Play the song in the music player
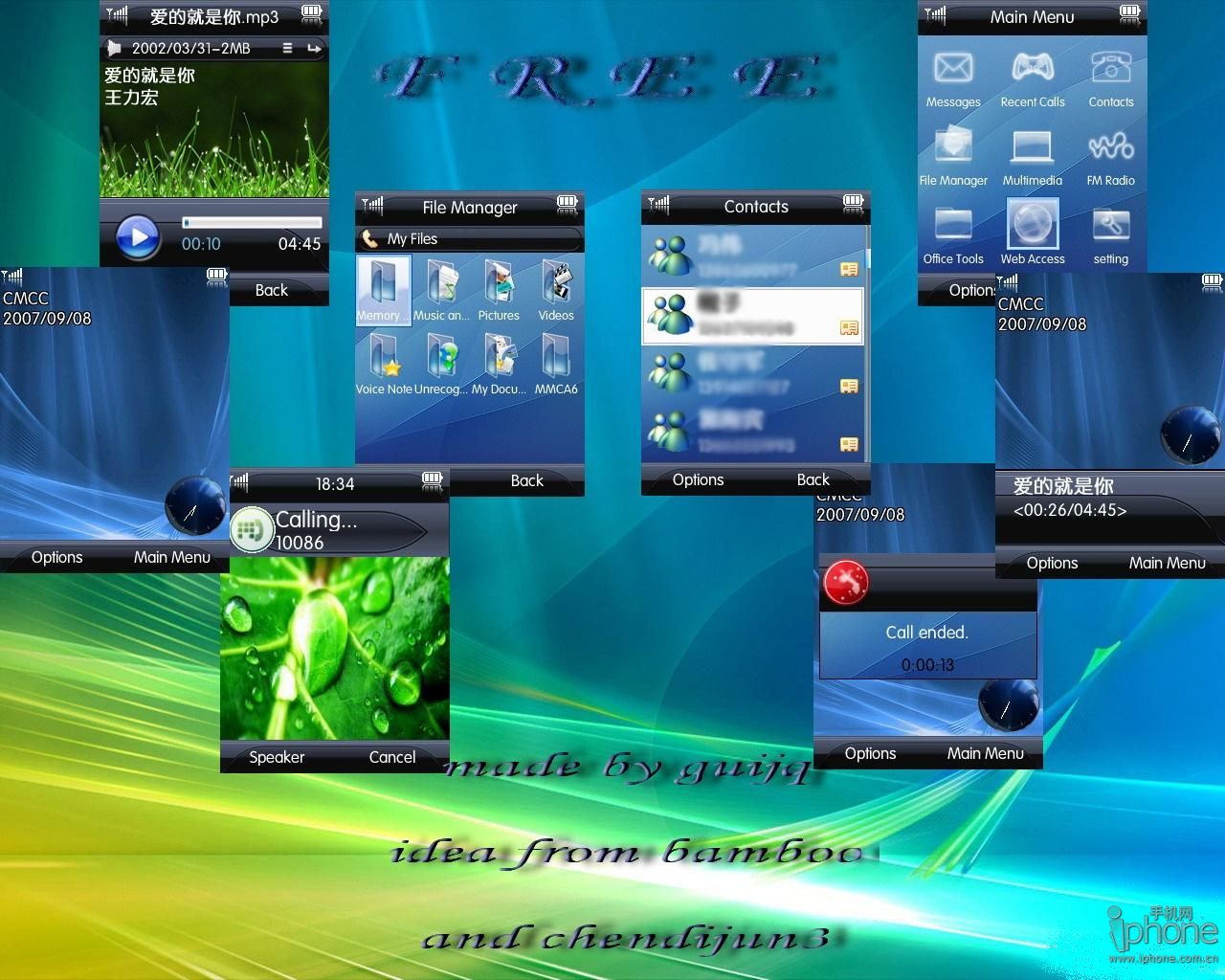This screenshot has width=1225, height=980. pyautogui.click(x=139, y=236)
